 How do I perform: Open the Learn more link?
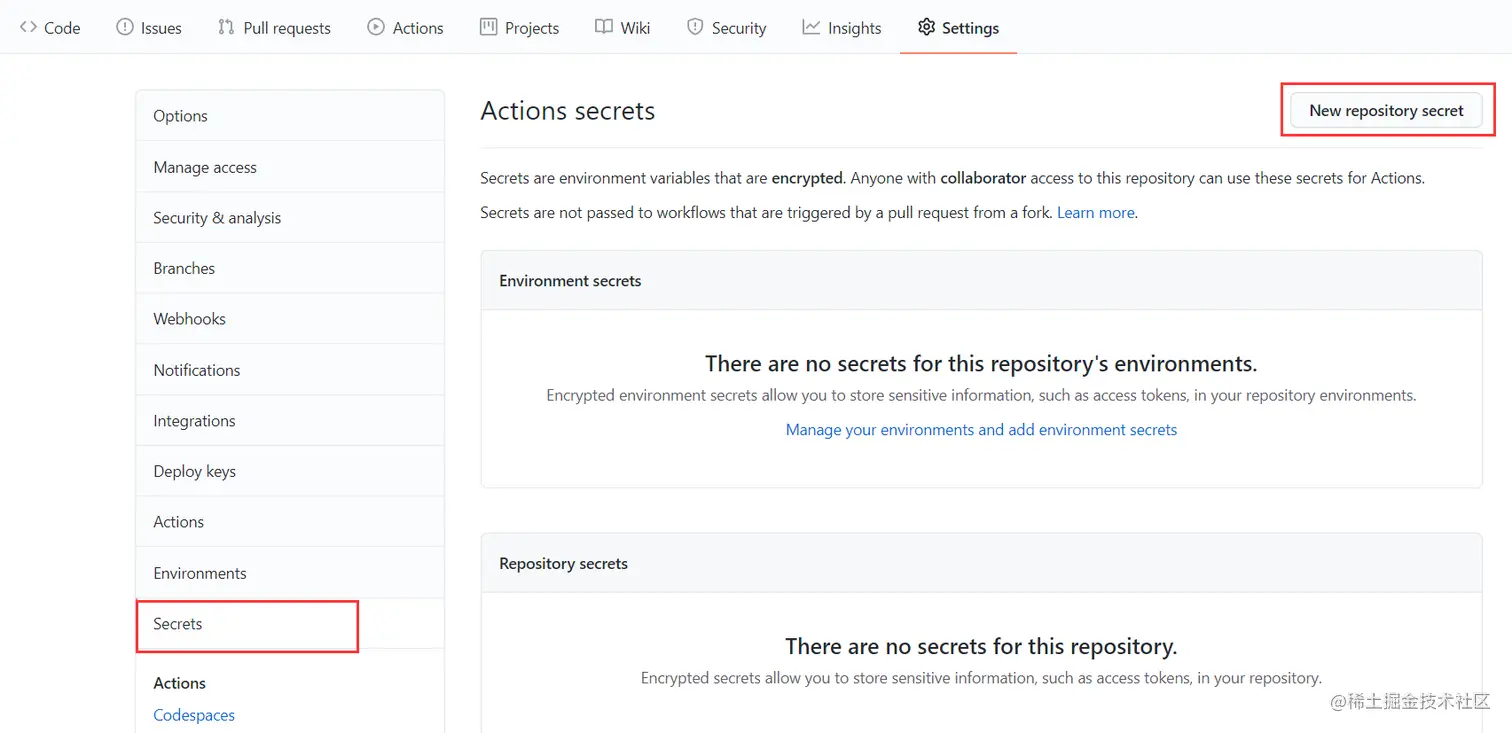(x=1095, y=212)
